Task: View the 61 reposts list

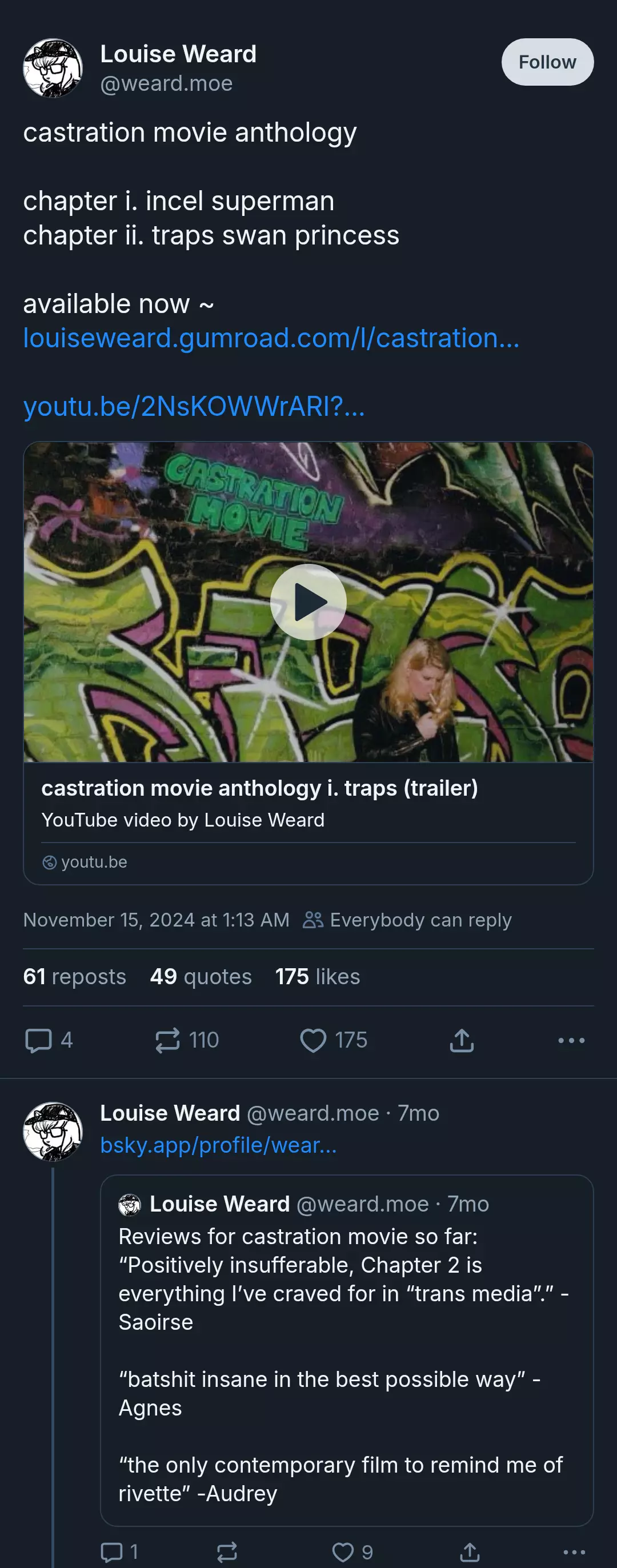Action: (x=74, y=976)
